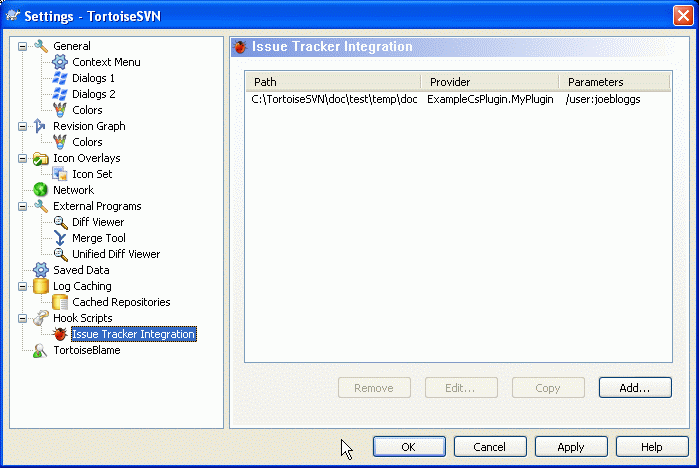Viewport: 699px width, 468px height.
Task: Select Context Menu in settings tree
Action: [106, 62]
